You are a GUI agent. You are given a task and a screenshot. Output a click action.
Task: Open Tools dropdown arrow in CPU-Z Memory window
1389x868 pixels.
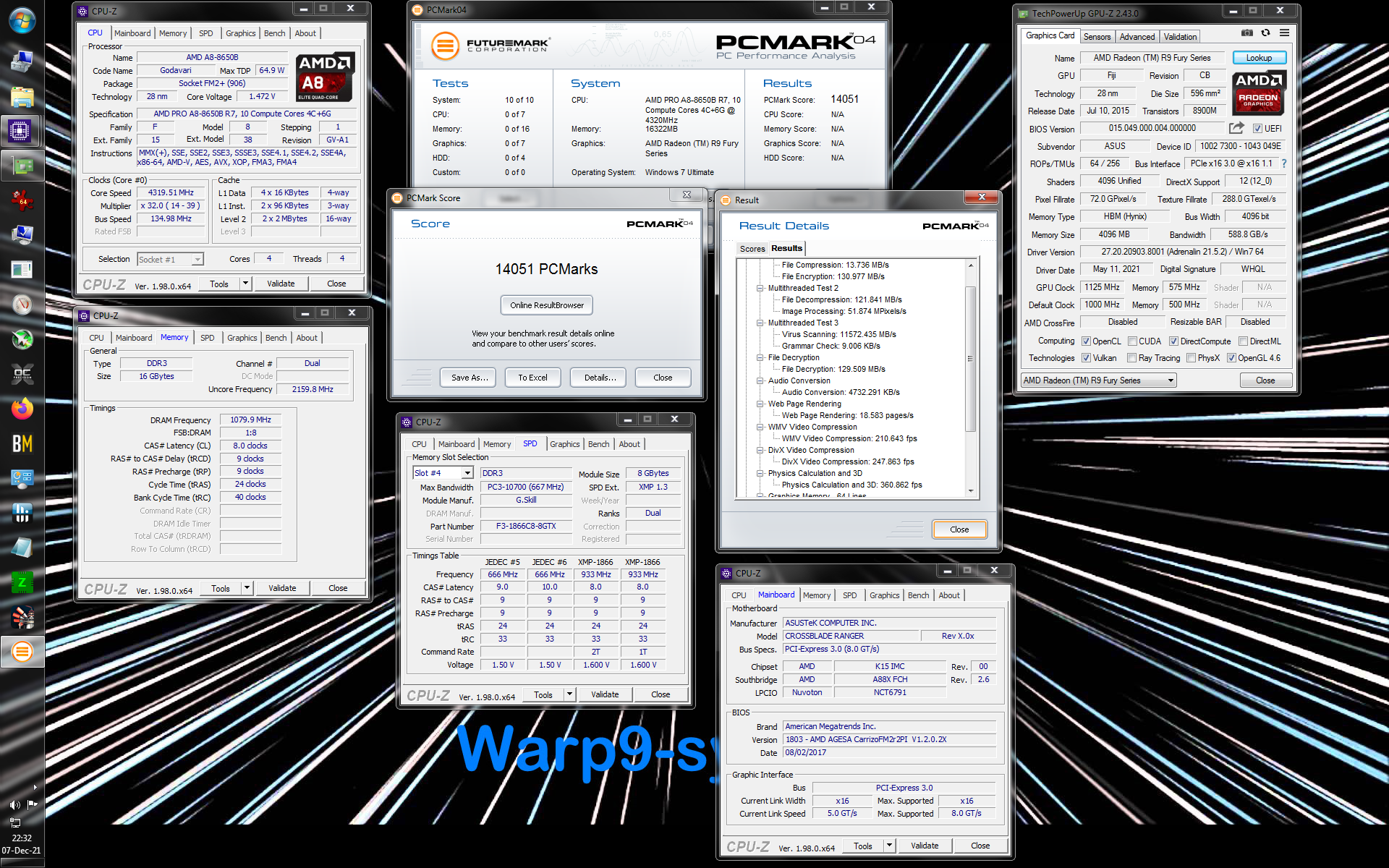pyautogui.click(x=247, y=588)
